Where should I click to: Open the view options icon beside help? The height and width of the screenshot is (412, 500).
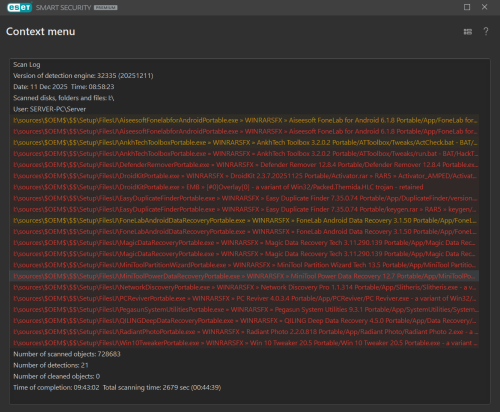tap(468, 32)
